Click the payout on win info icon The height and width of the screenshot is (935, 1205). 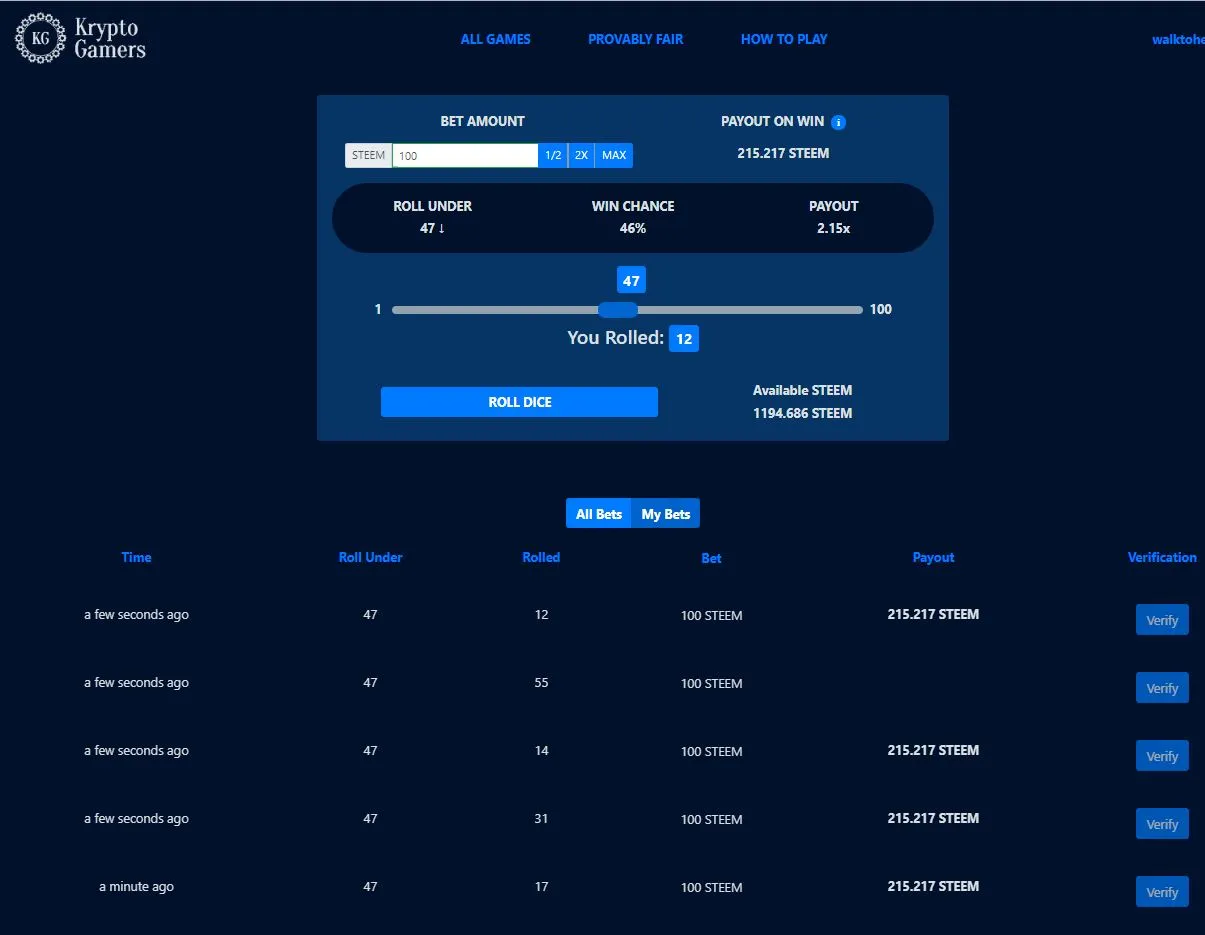pos(839,122)
